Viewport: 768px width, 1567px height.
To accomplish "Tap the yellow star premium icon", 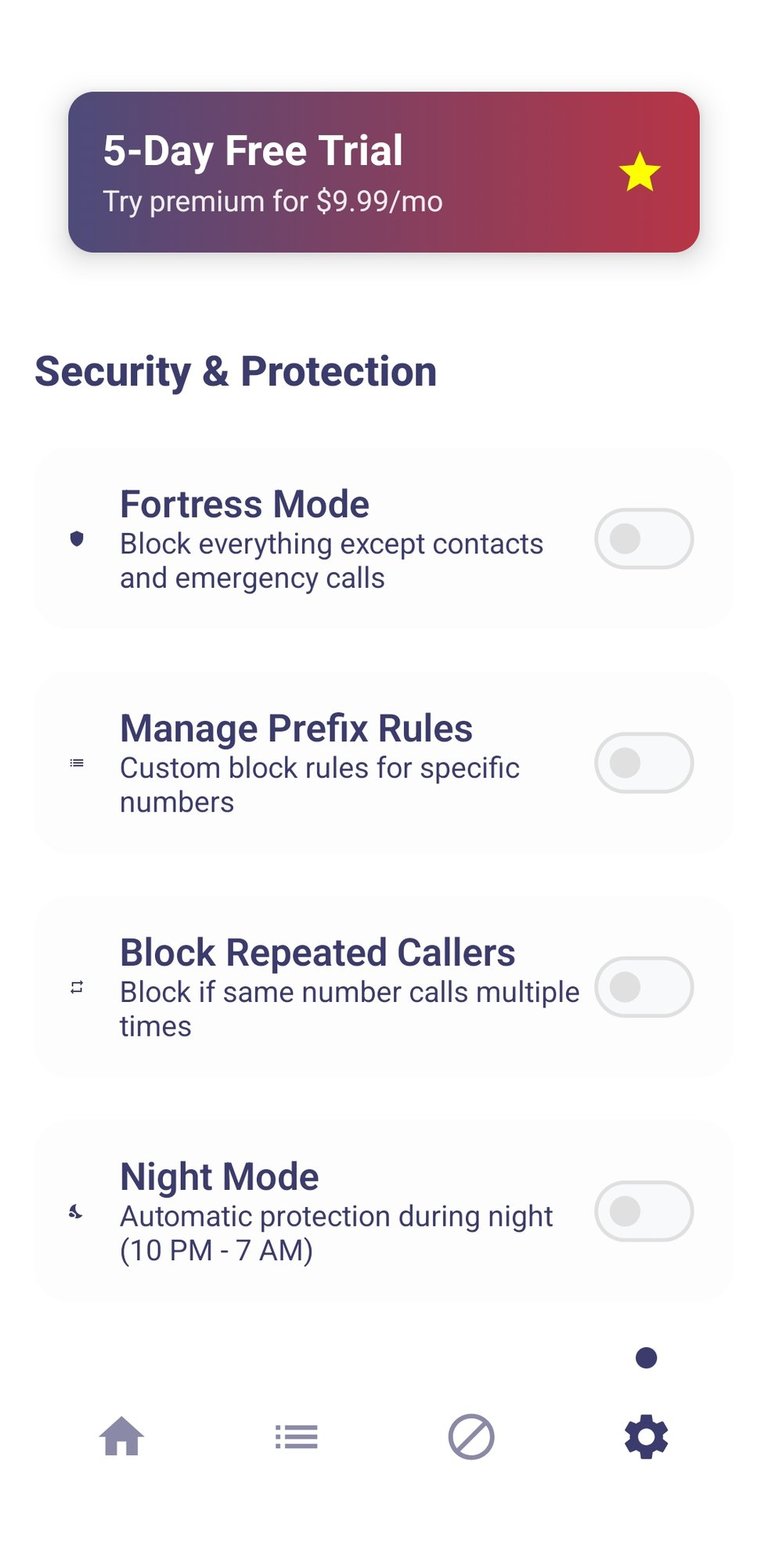I will 639,173.
